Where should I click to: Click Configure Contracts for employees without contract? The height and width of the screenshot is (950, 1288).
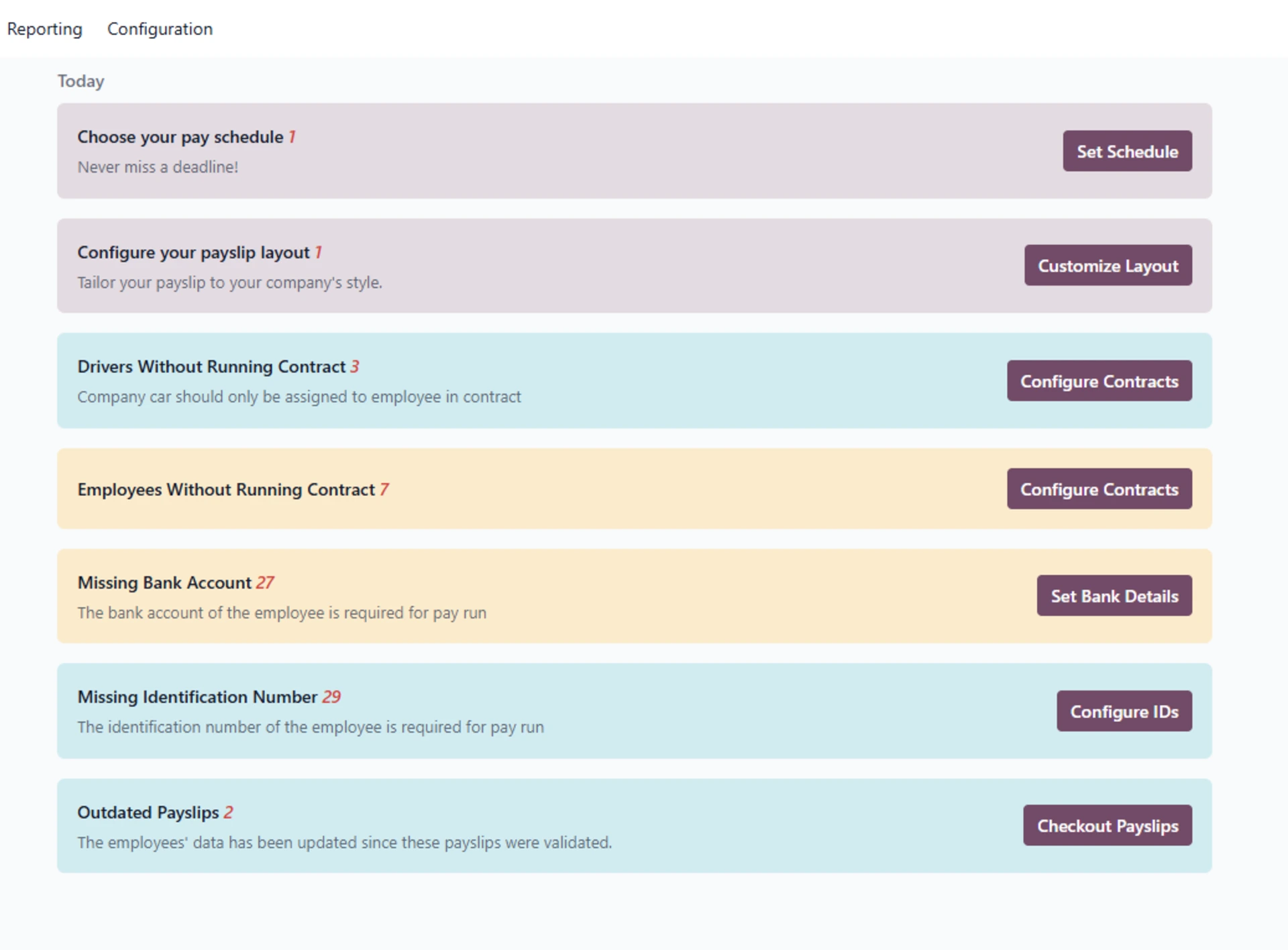[x=1099, y=489]
